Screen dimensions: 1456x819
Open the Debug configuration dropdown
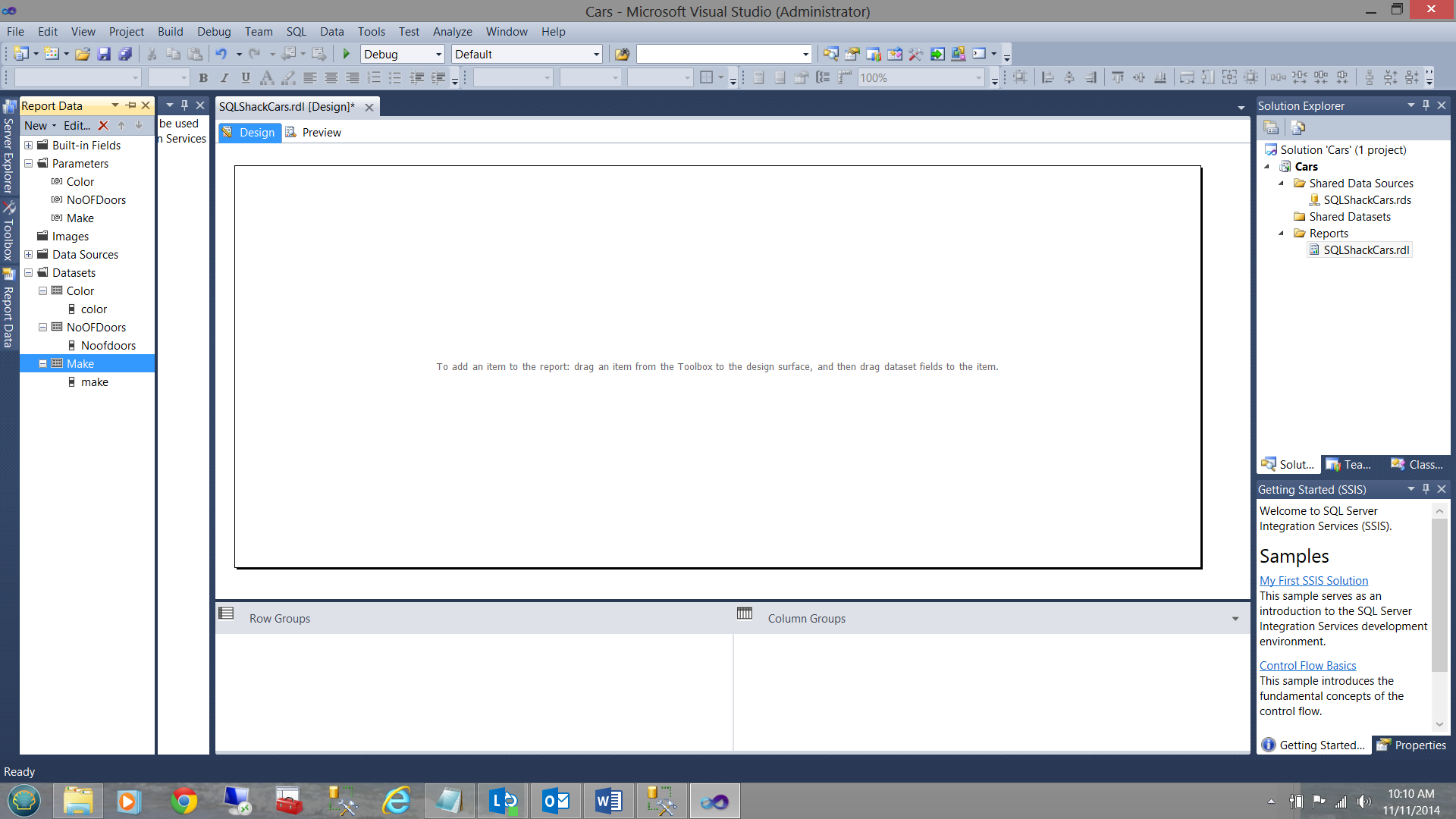(438, 55)
